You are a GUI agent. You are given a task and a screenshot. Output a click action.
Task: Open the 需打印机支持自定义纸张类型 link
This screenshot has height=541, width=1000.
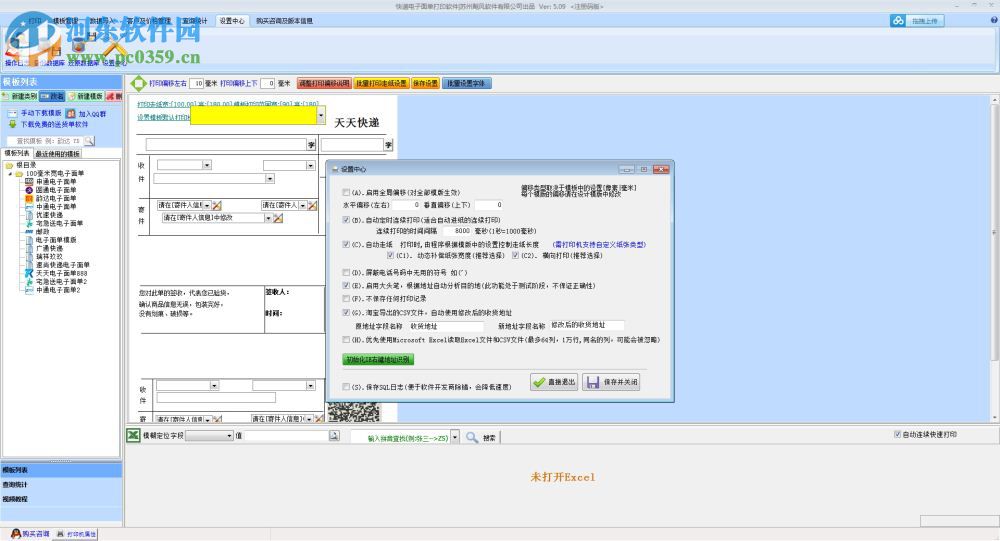click(600, 244)
